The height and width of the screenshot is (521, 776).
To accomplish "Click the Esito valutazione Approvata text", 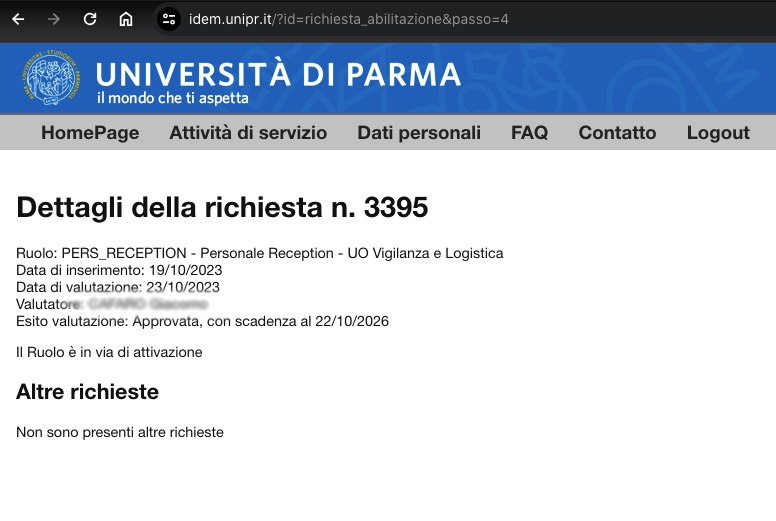I will pos(202,321).
